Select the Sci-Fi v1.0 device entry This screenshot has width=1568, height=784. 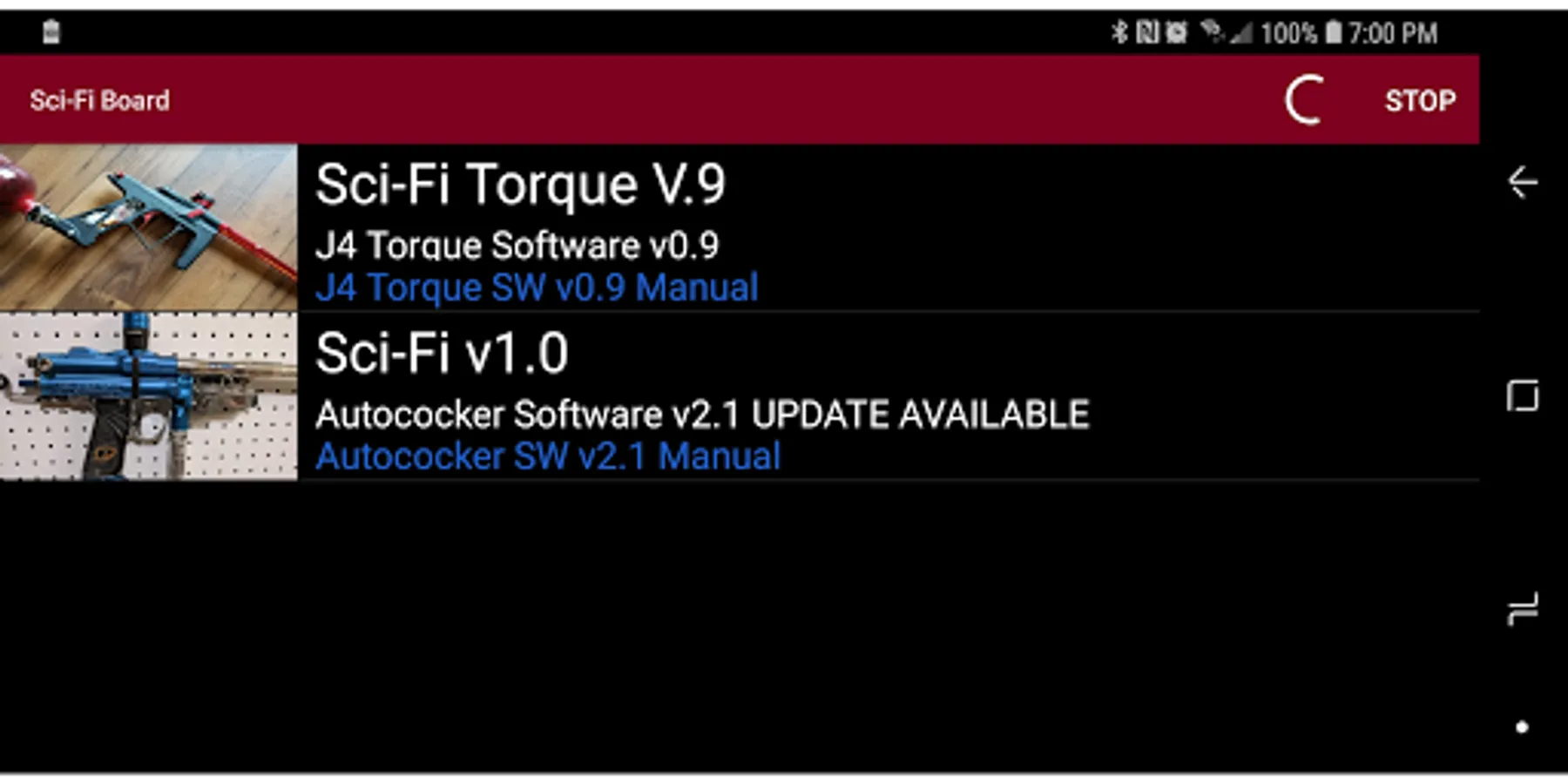[x=740, y=396]
